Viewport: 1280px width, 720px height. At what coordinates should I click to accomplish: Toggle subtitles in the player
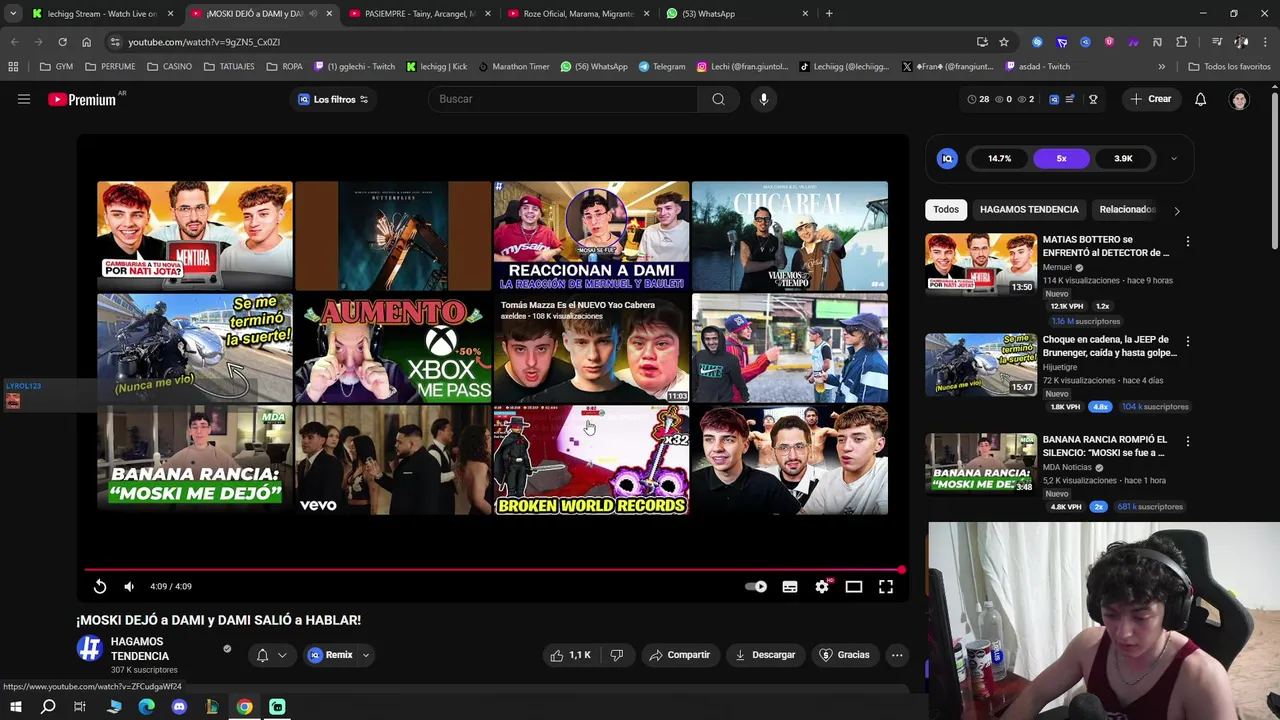coord(790,587)
